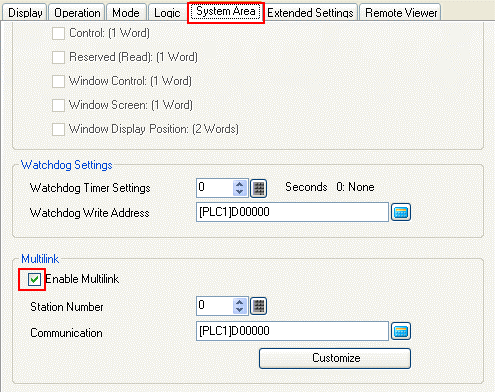Image resolution: width=495 pixels, height=392 pixels.
Task: Switch to the Logic tab
Action: (x=167, y=13)
